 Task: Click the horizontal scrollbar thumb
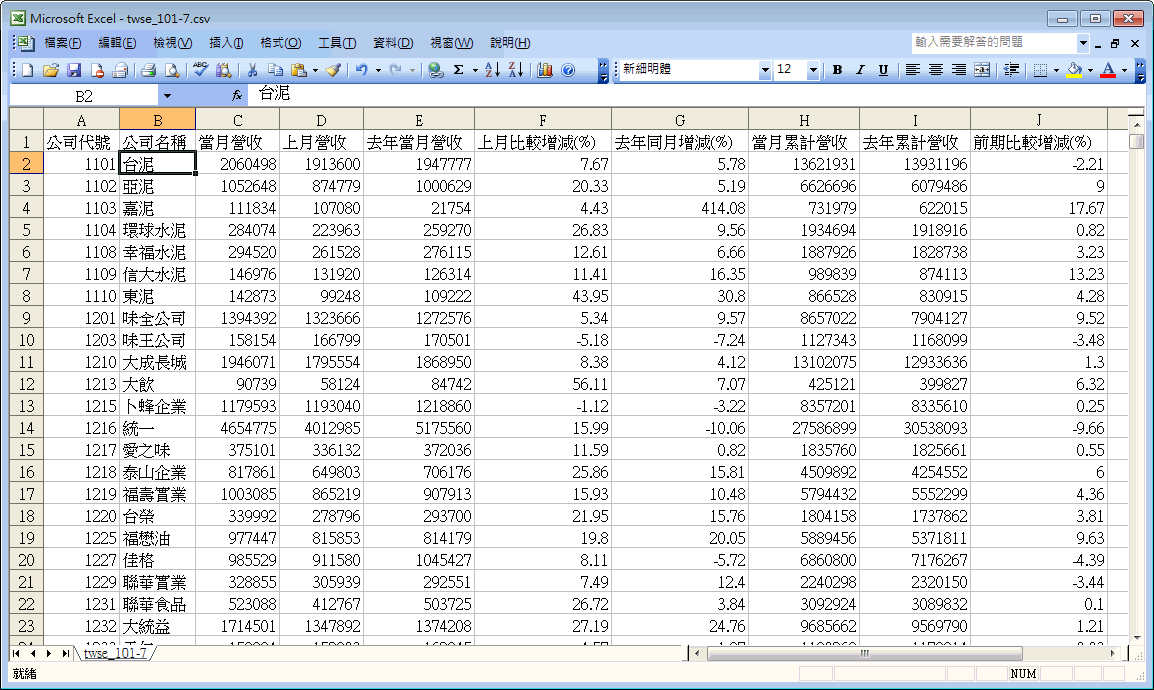864,653
